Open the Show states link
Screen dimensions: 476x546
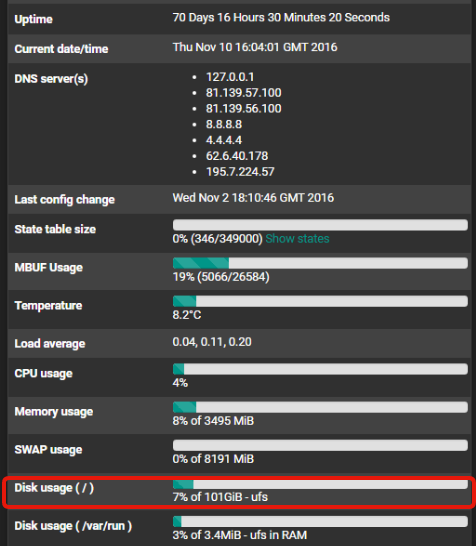click(x=297, y=239)
